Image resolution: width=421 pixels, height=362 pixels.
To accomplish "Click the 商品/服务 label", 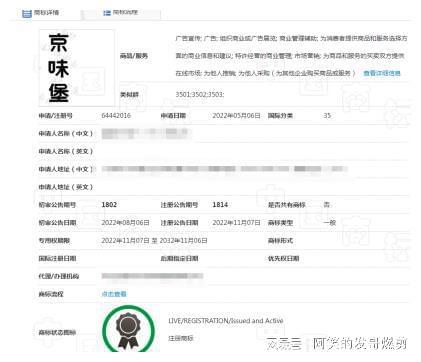I will [134, 56].
